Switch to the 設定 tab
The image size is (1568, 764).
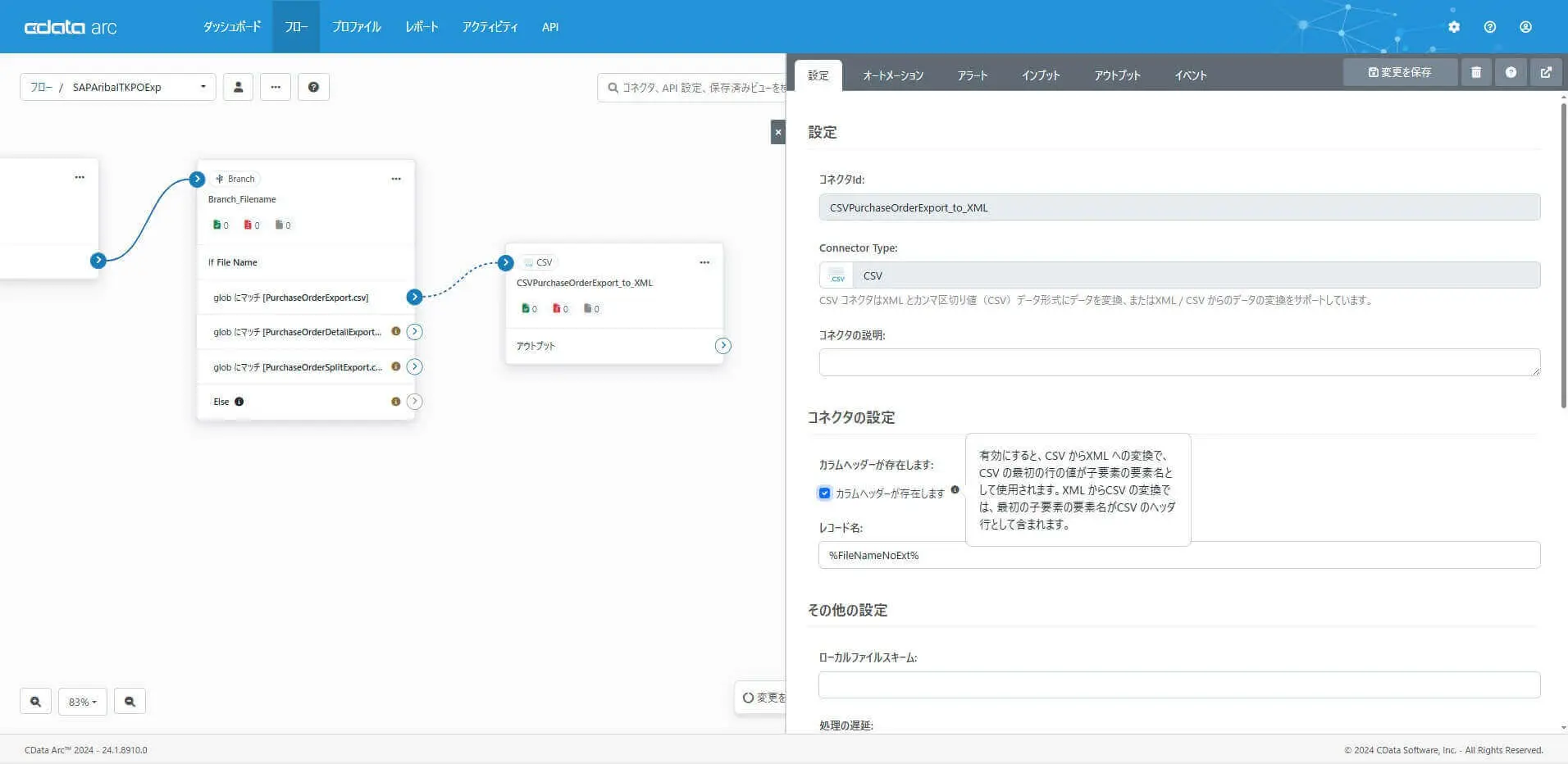818,75
